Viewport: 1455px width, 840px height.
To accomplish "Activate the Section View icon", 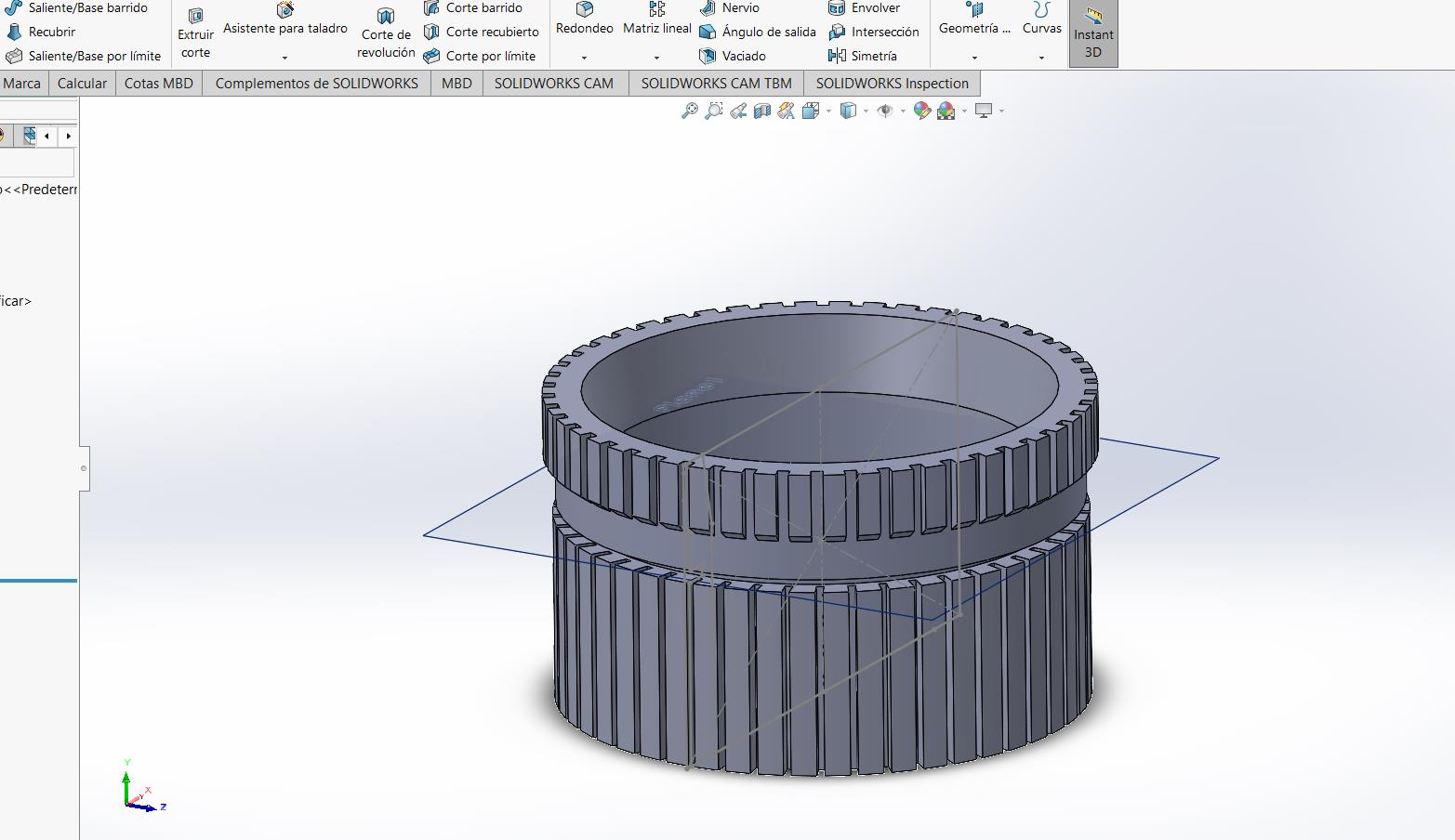I will (x=762, y=112).
